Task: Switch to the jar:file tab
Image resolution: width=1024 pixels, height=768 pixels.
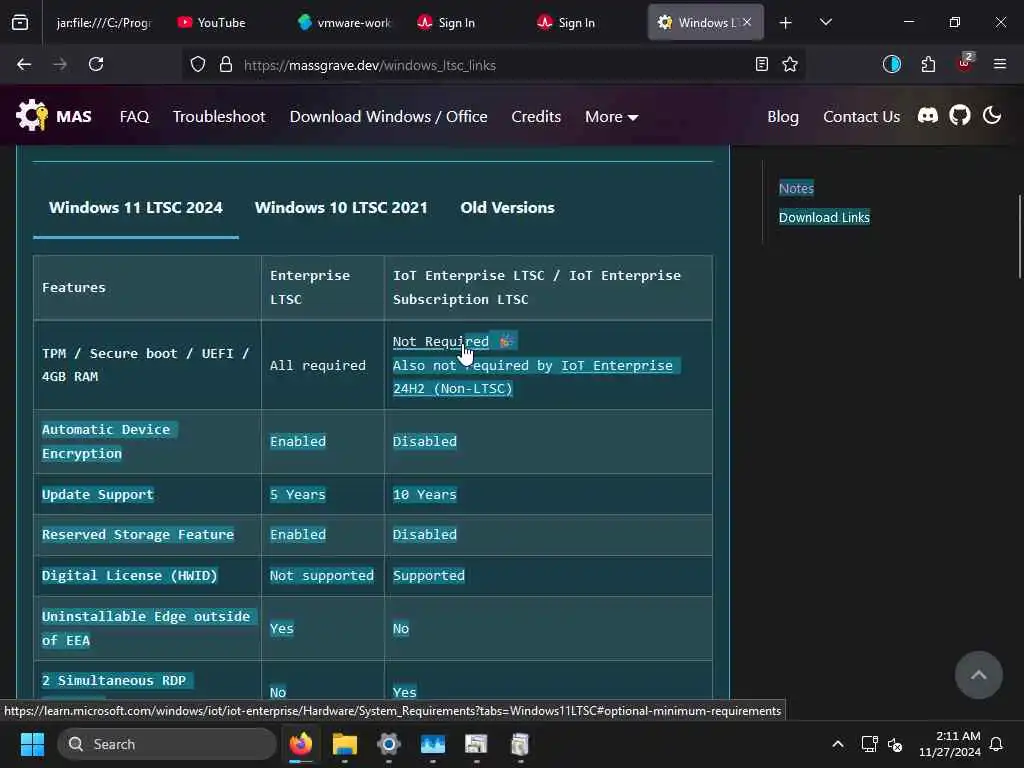Action: 104,22
